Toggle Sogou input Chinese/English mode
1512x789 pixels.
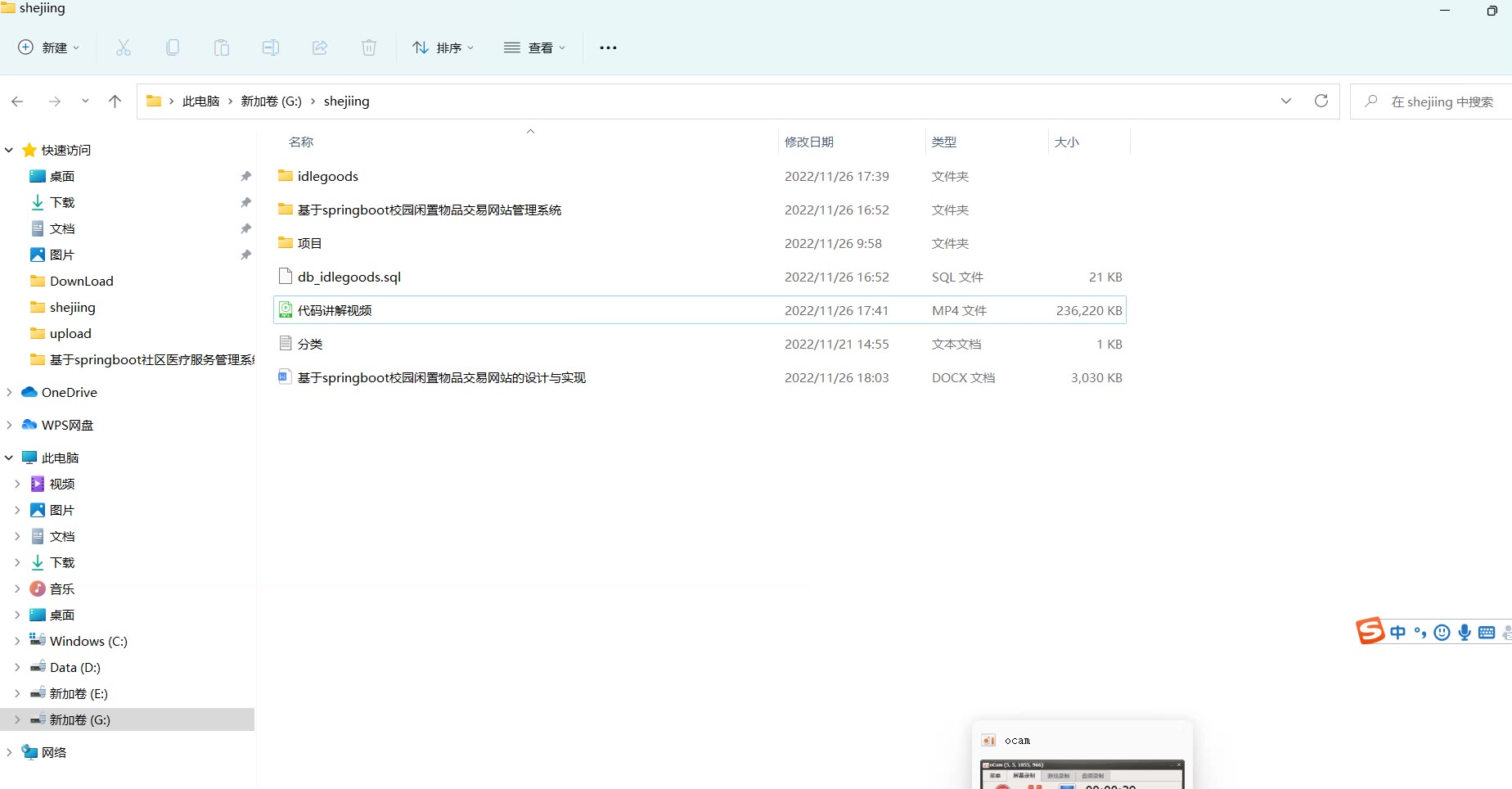click(x=1397, y=633)
